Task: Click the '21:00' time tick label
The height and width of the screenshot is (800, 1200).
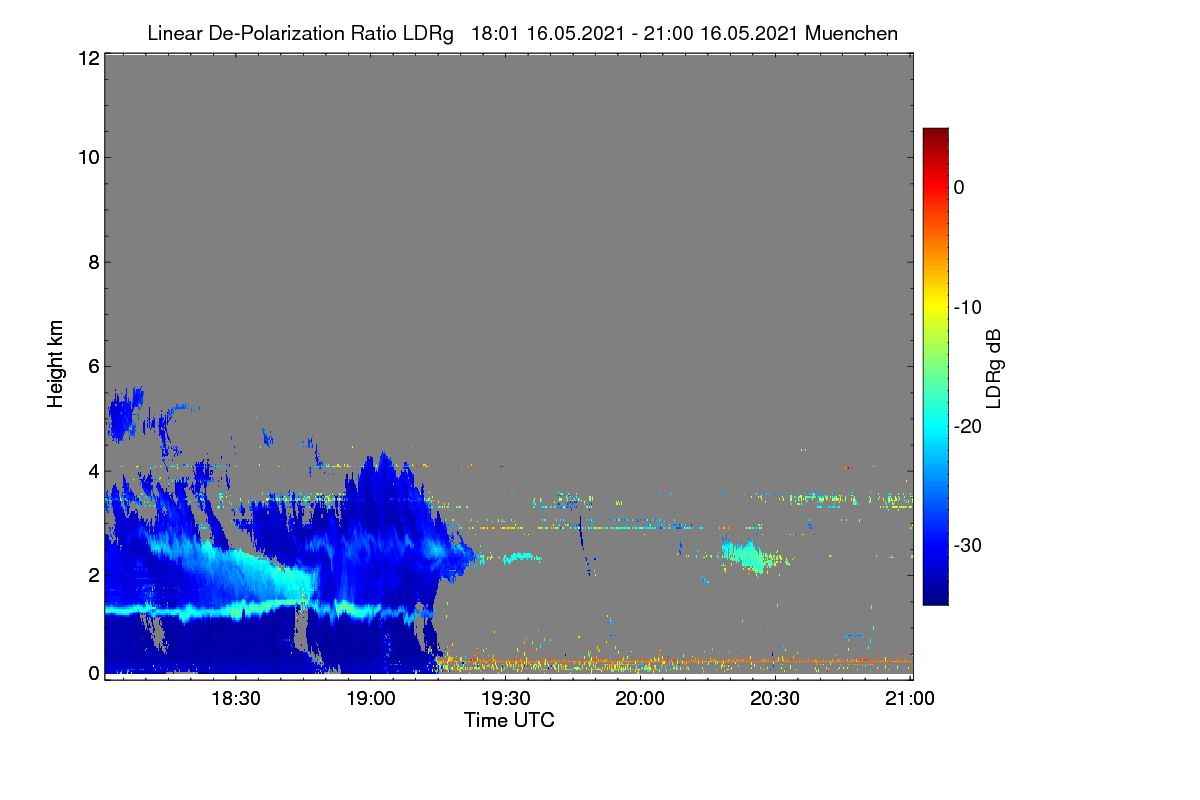Action: (x=911, y=699)
